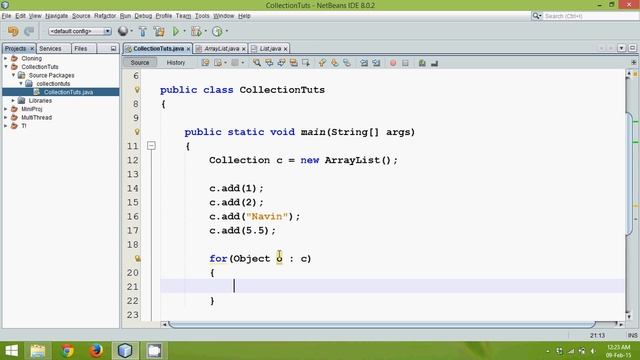
Task: Close the List.java editor tab
Action: coord(285,49)
